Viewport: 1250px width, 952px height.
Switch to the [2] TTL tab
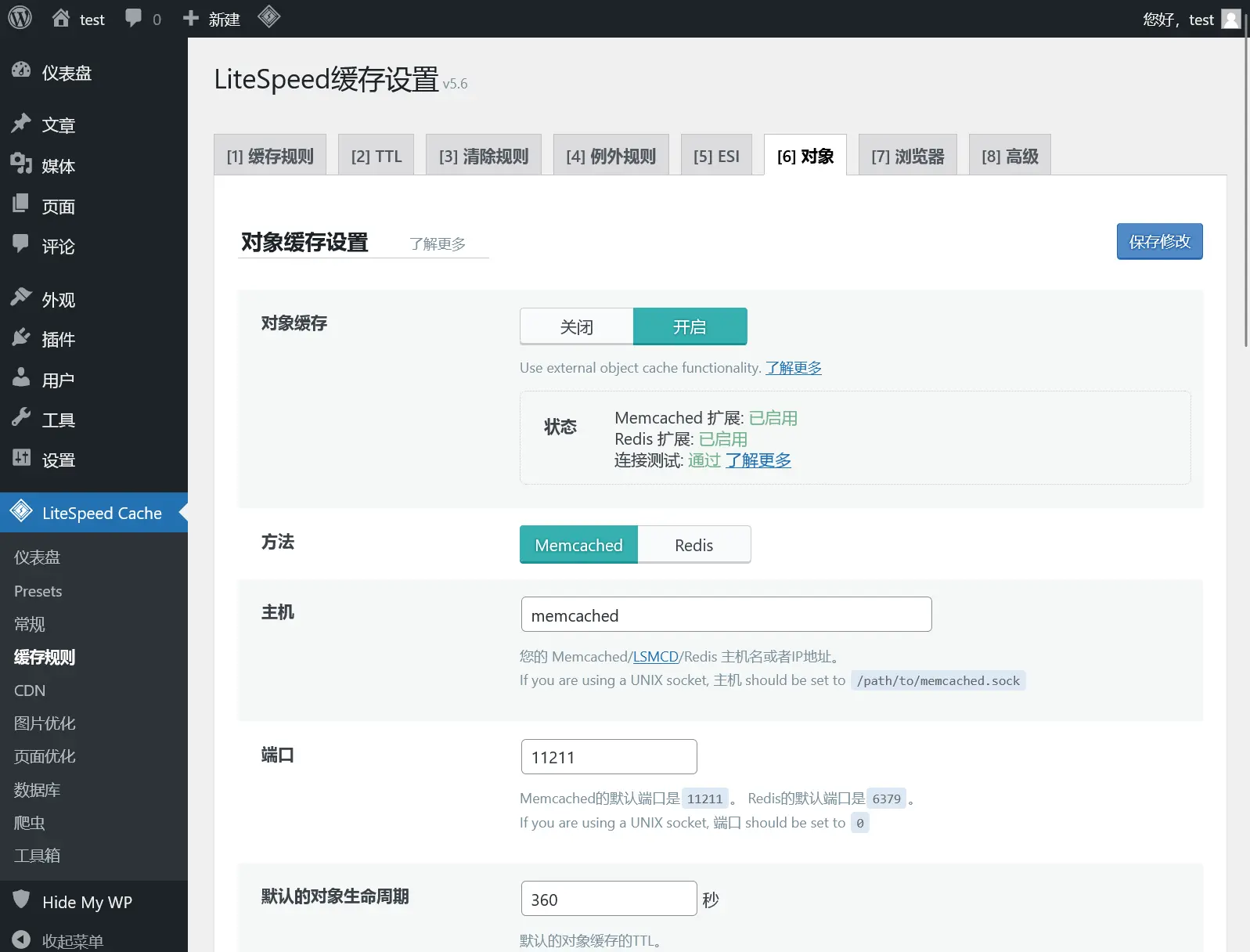coord(376,156)
